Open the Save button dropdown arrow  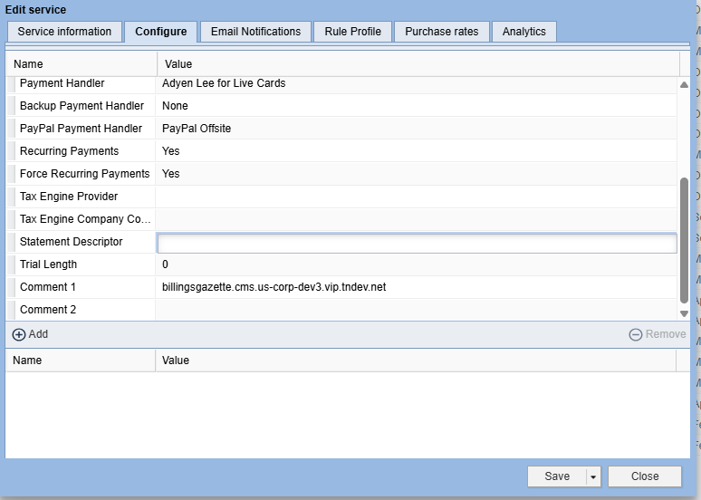click(x=592, y=477)
